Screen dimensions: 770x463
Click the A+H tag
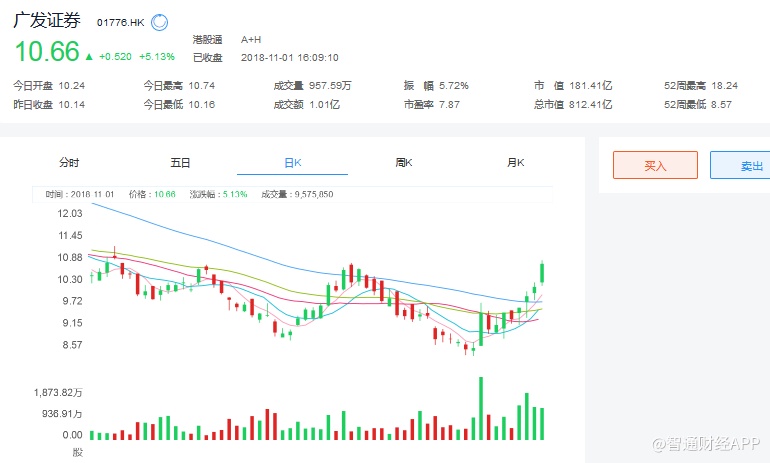point(252,39)
